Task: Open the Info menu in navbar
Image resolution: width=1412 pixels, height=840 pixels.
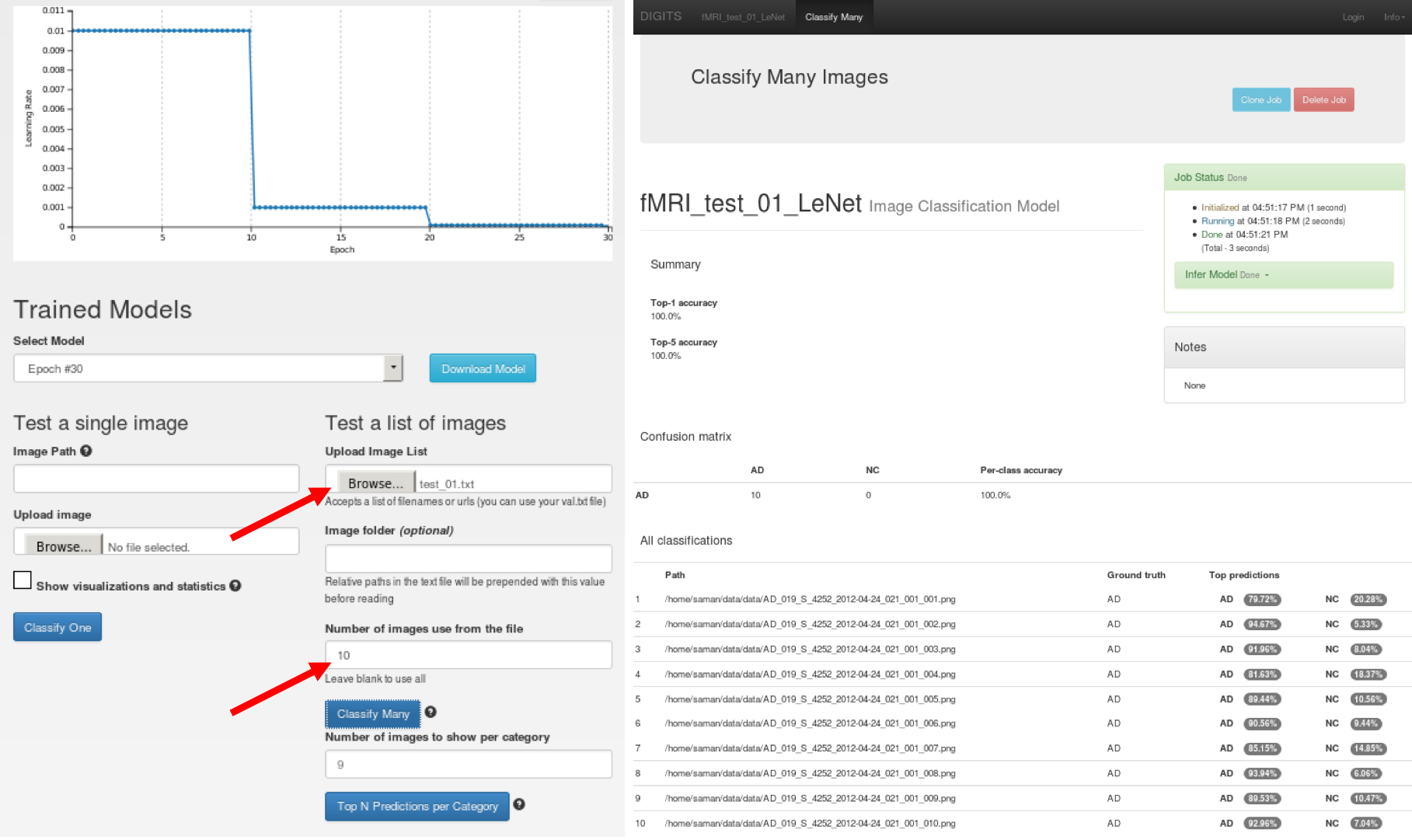Action: click(x=1394, y=17)
